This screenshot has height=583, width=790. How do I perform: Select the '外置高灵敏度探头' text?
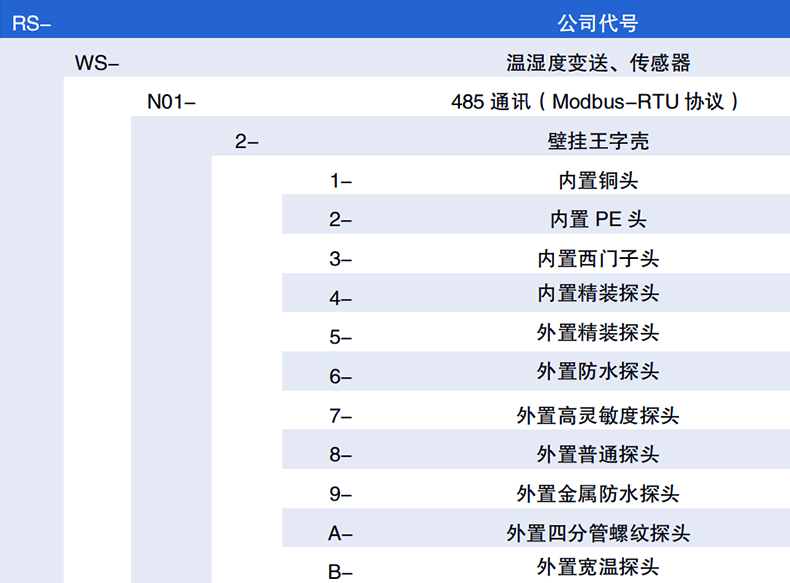pyautogui.click(x=598, y=416)
